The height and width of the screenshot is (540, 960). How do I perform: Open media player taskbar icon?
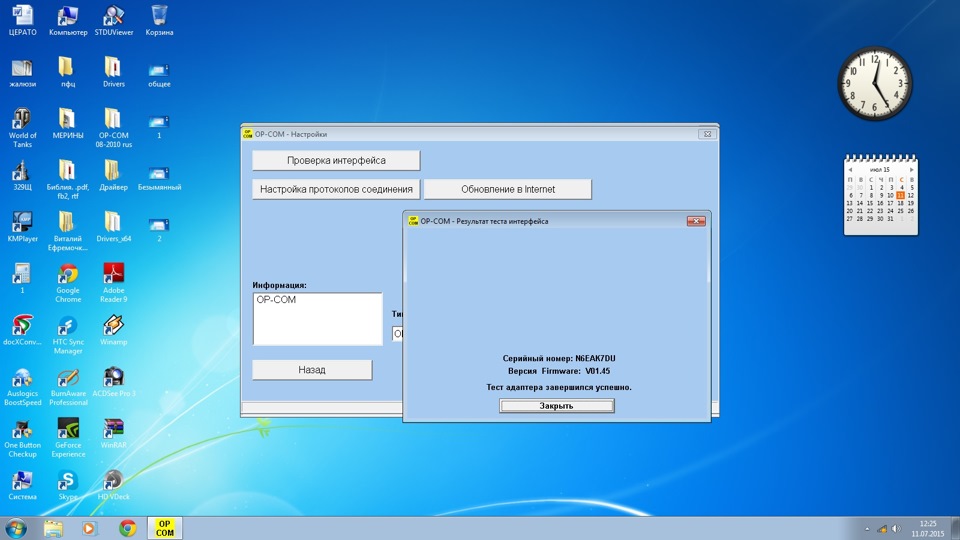(89, 528)
